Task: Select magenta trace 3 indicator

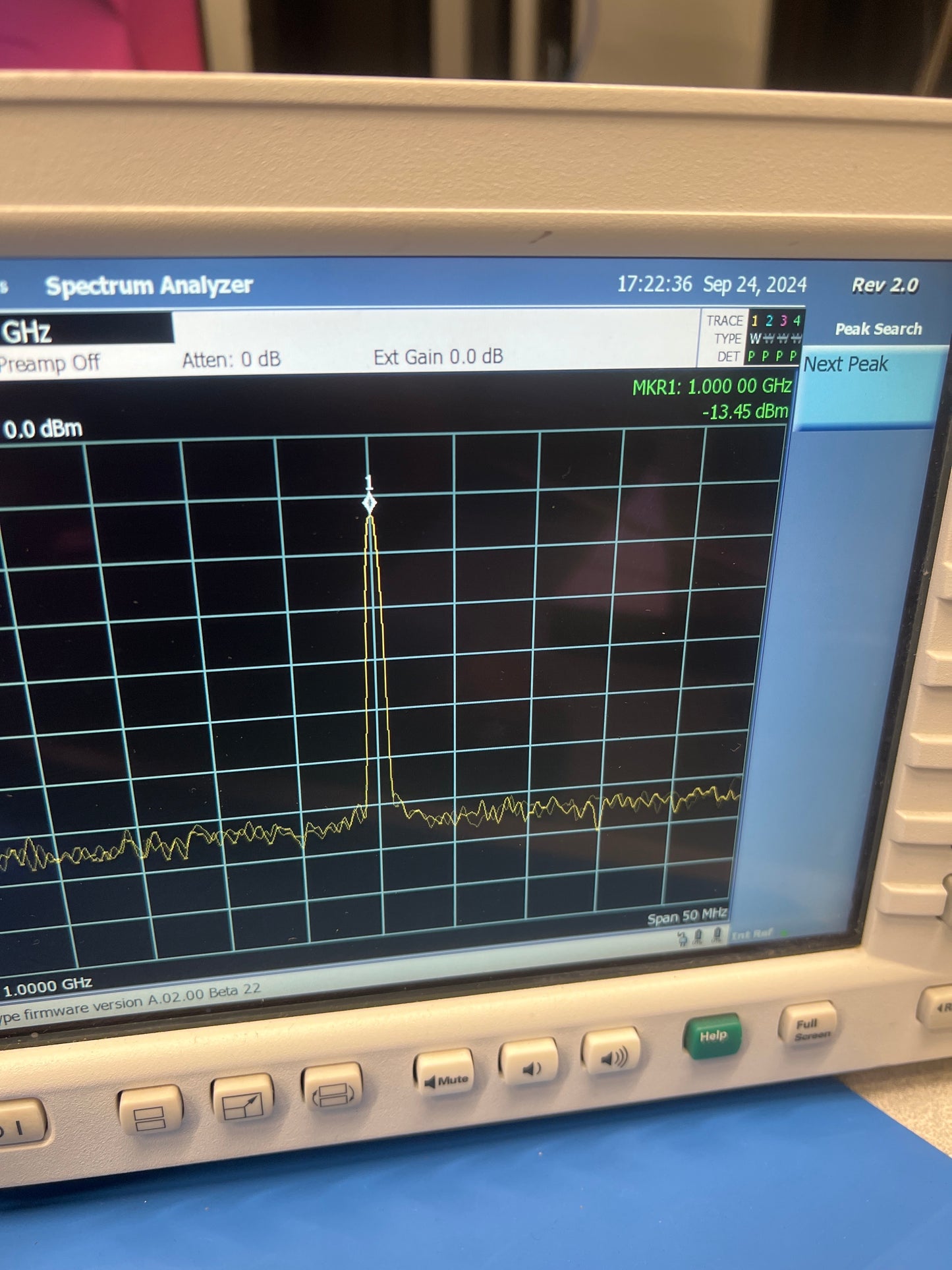Action: point(783,321)
